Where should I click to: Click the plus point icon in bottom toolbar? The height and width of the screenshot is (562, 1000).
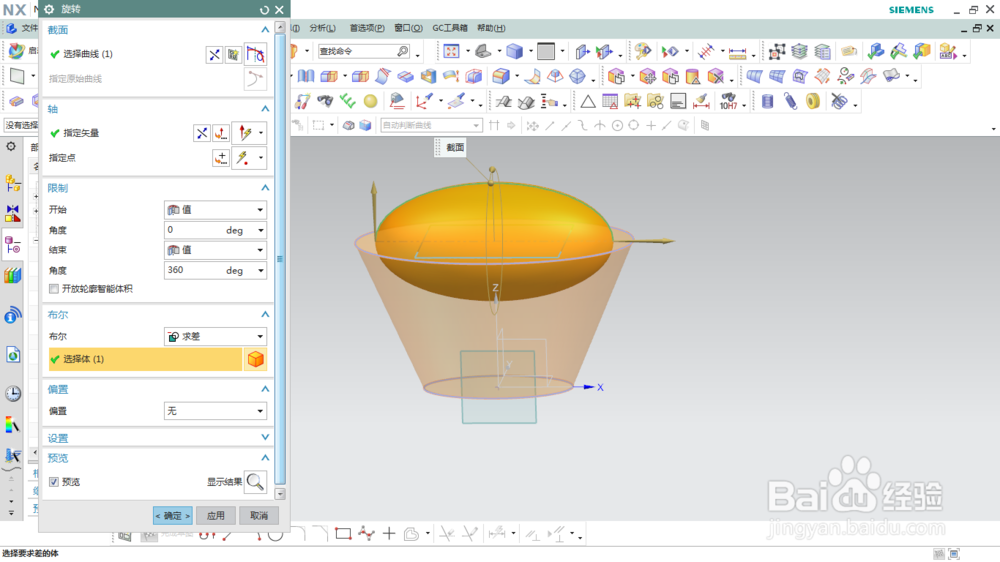tap(388, 533)
